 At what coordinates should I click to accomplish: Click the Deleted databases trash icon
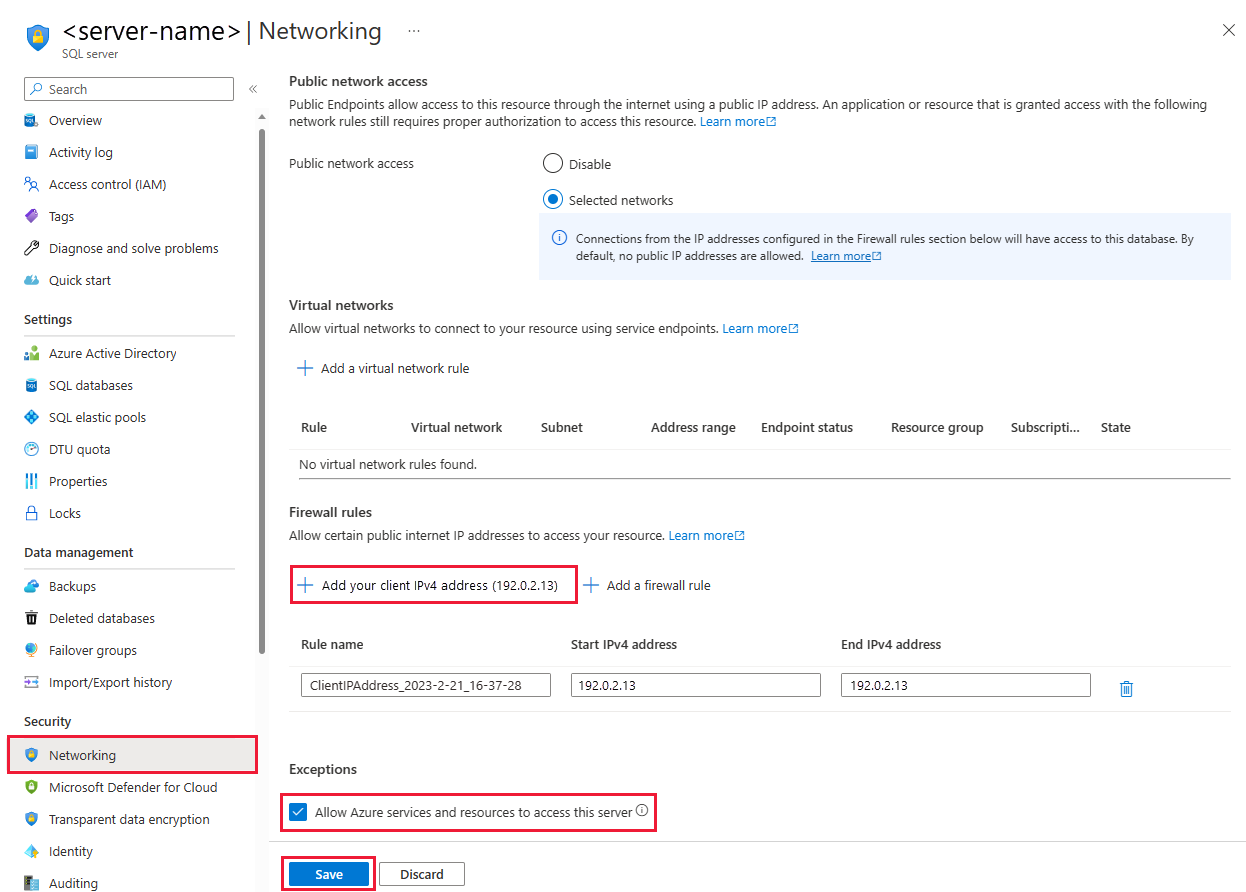31,618
